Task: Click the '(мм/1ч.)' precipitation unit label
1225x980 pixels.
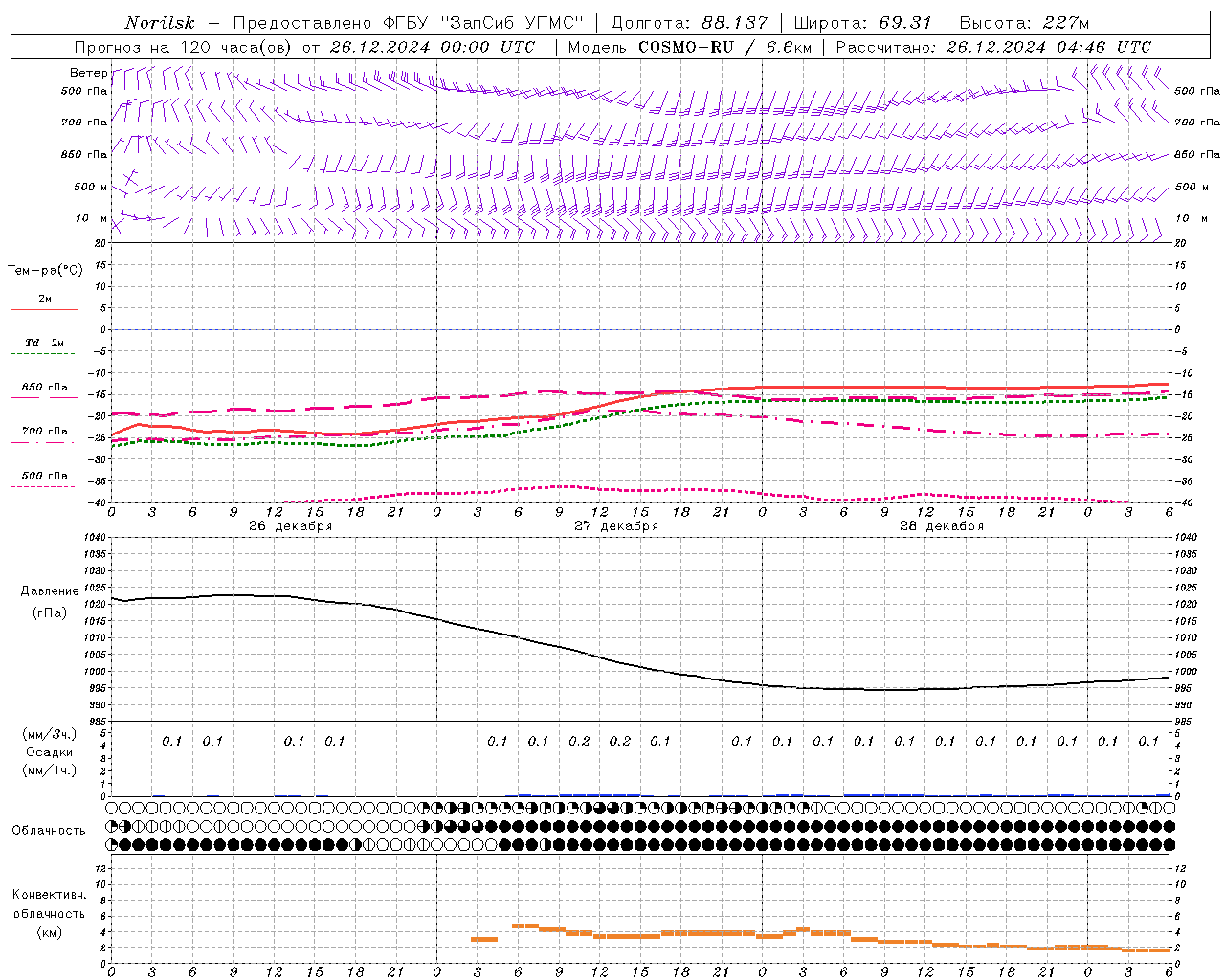Action: pos(50,770)
